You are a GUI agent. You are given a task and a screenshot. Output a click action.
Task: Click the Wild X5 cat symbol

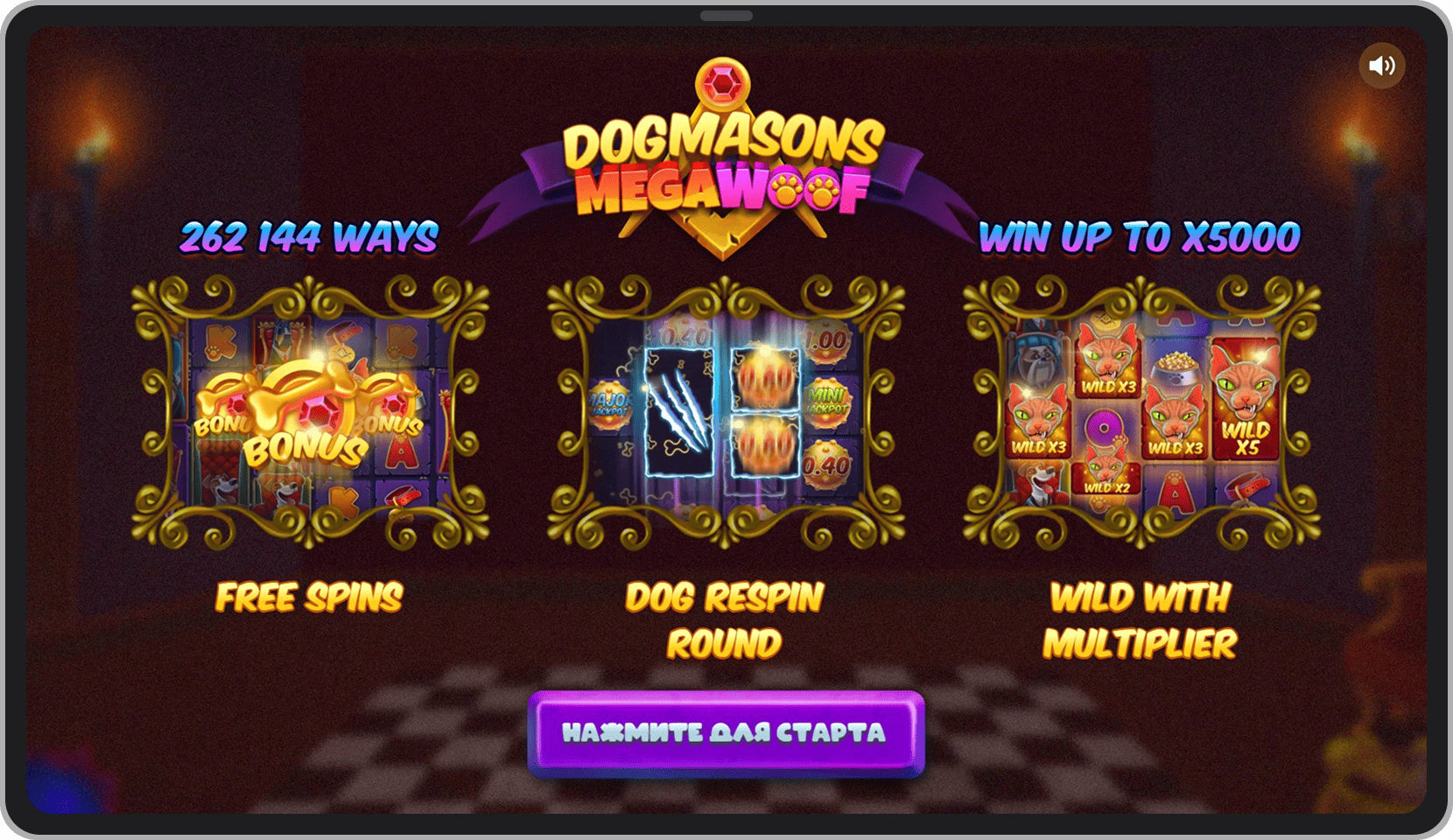pyautogui.click(x=1245, y=400)
